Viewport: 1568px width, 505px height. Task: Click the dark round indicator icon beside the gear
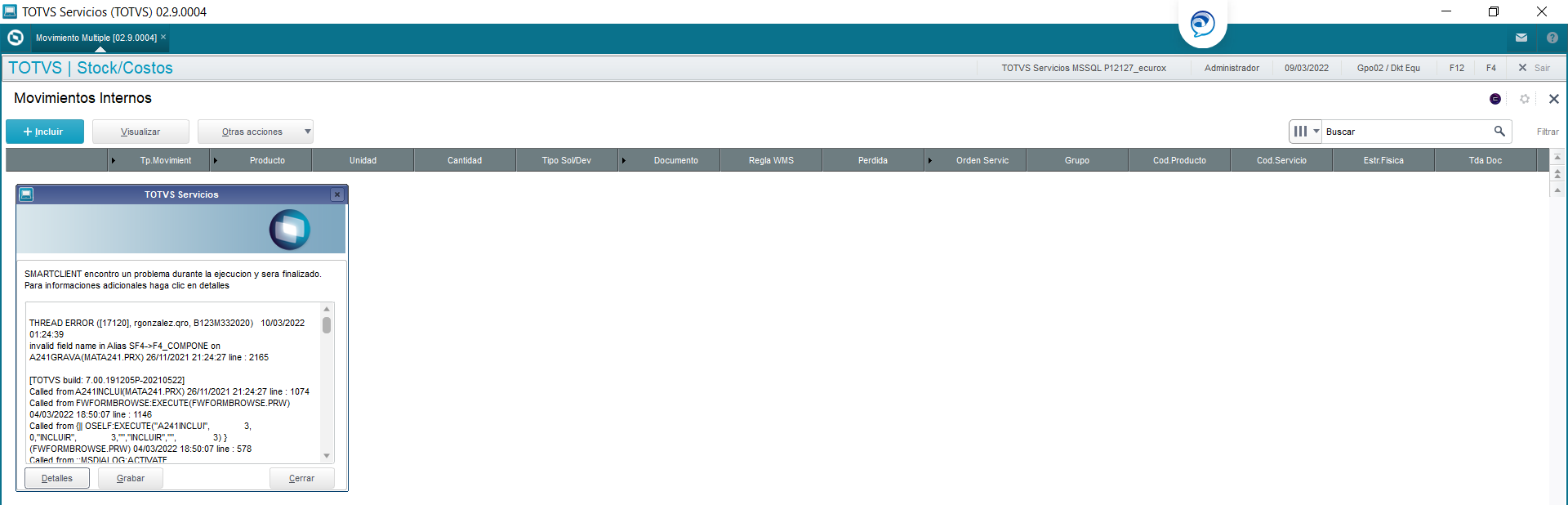pyautogui.click(x=1495, y=99)
